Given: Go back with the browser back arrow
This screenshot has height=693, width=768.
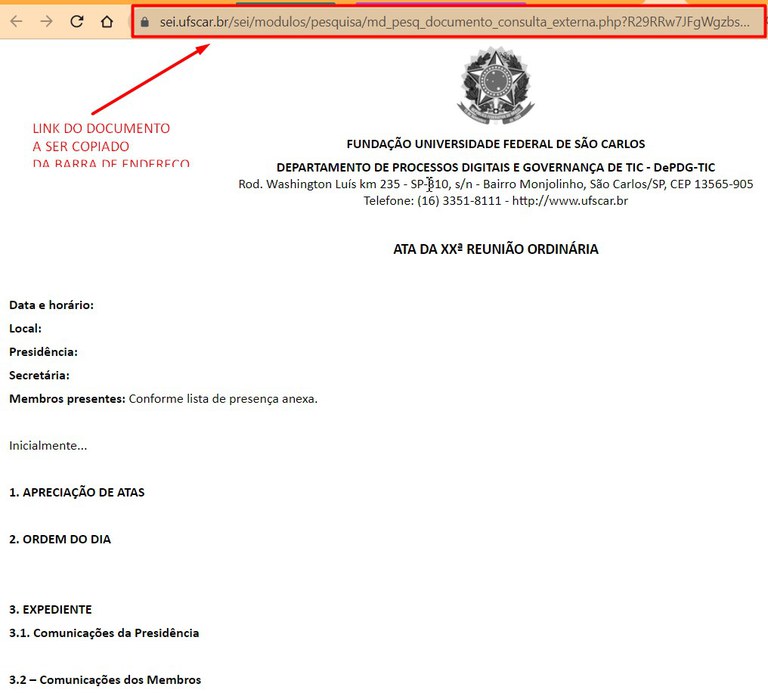Looking at the screenshot, I should click(x=16, y=22).
